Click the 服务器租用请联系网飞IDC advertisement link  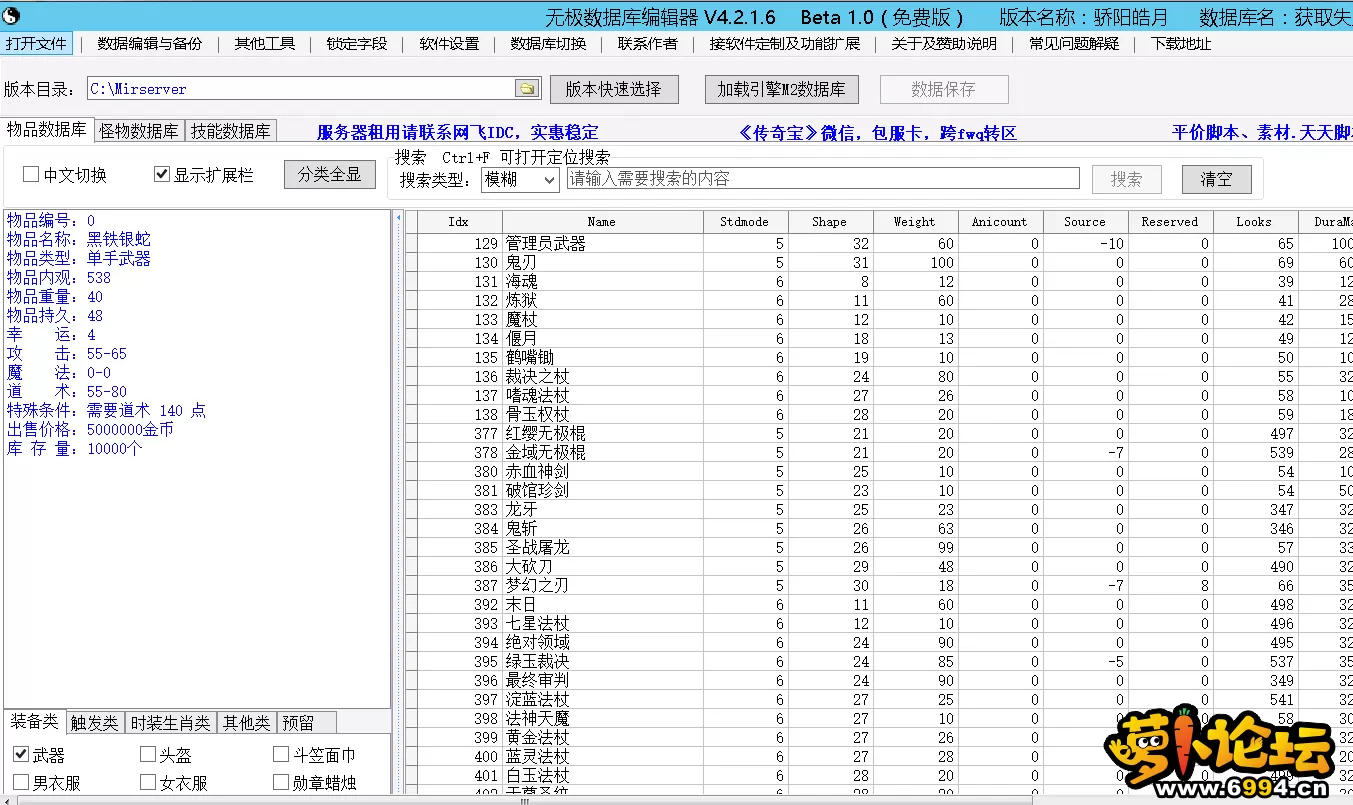pos(457,132)
